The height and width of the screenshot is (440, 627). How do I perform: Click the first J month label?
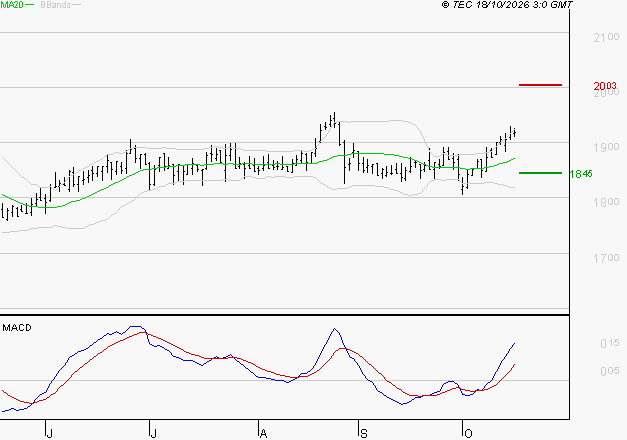tap(50, 434)
